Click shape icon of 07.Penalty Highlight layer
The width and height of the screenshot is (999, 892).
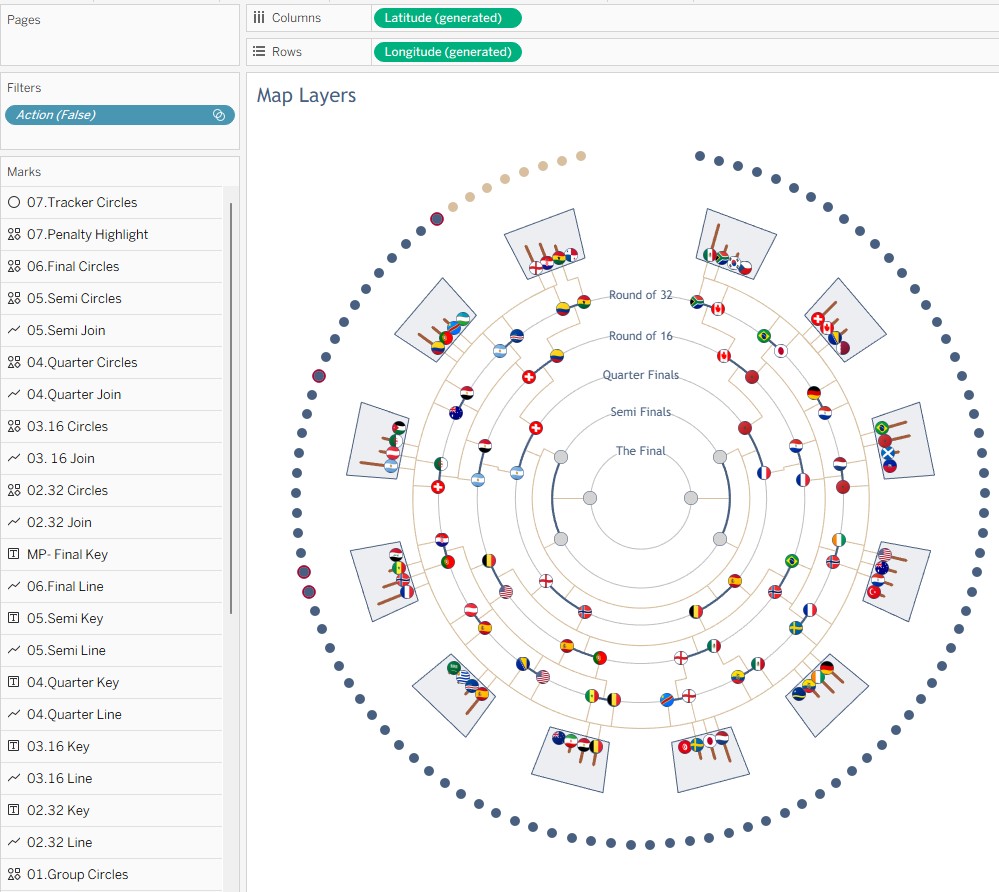tap(14, 234)
